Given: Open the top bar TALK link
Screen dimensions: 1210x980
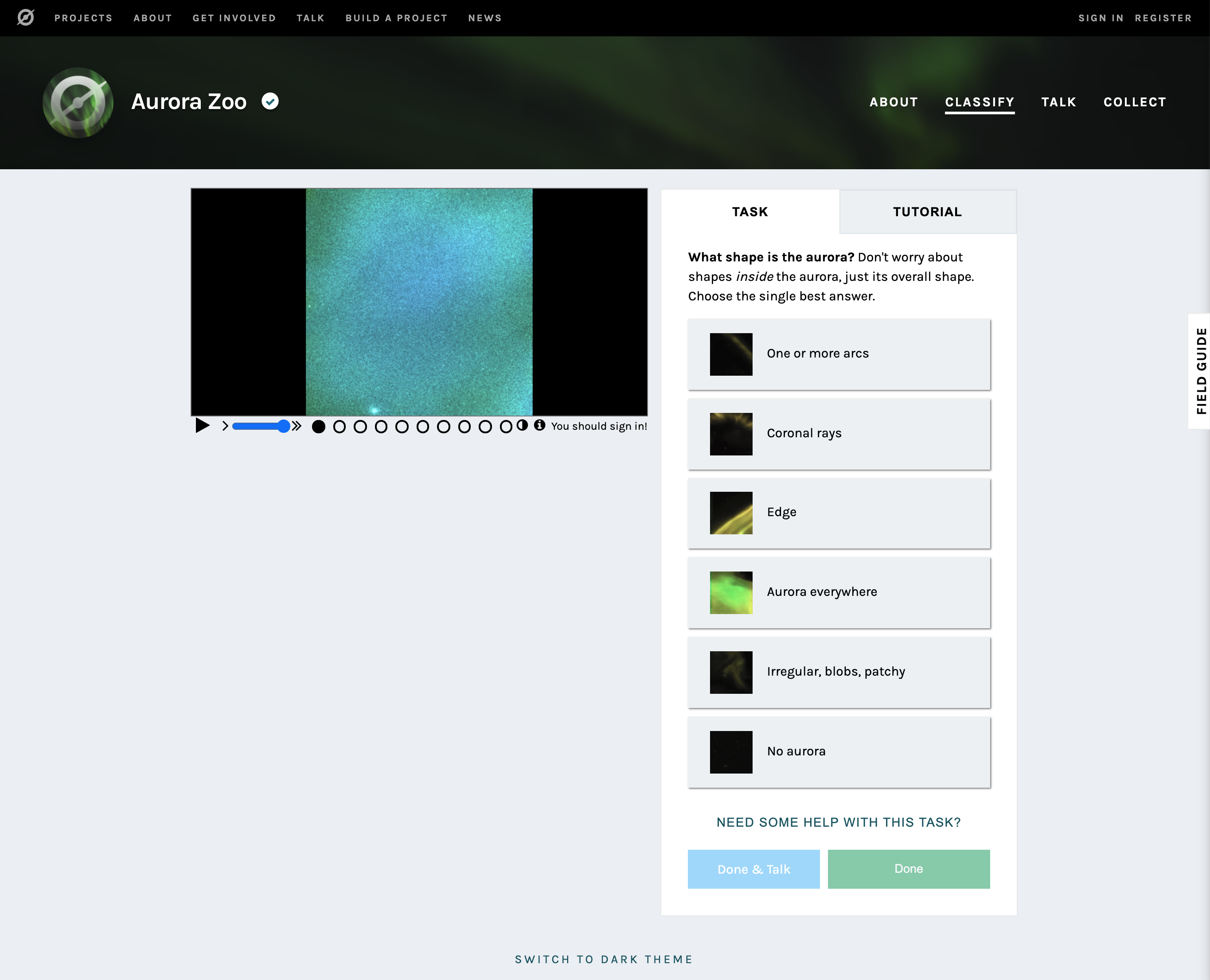Looking at the screenshot, I should [311, 18].
